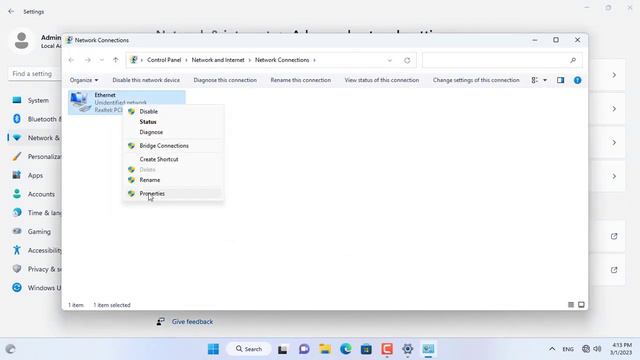Focus Find a setting search field

(35, 74)
